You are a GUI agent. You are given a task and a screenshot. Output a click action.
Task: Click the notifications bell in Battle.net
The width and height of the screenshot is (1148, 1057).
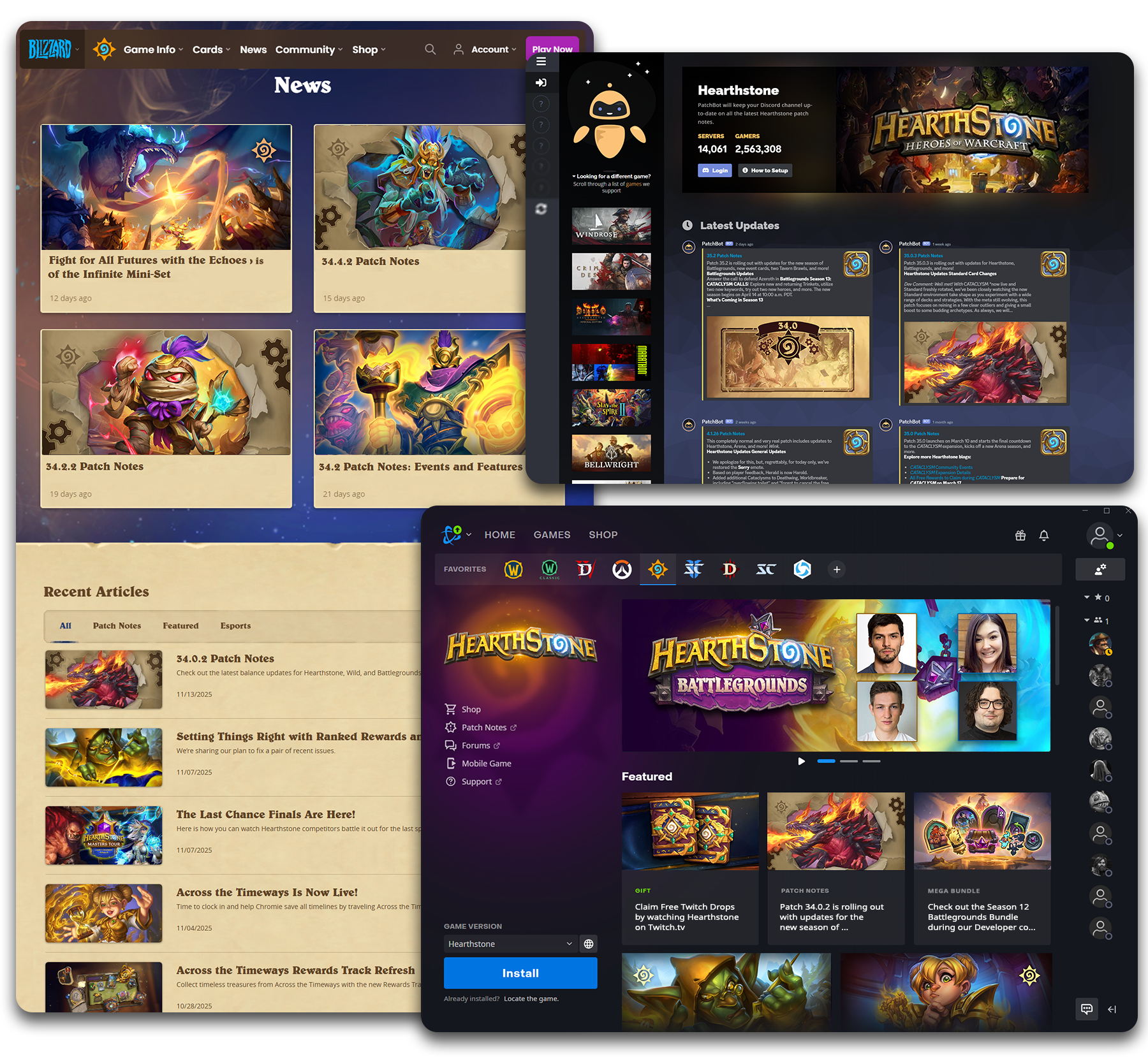click(x=1044, y=536)
